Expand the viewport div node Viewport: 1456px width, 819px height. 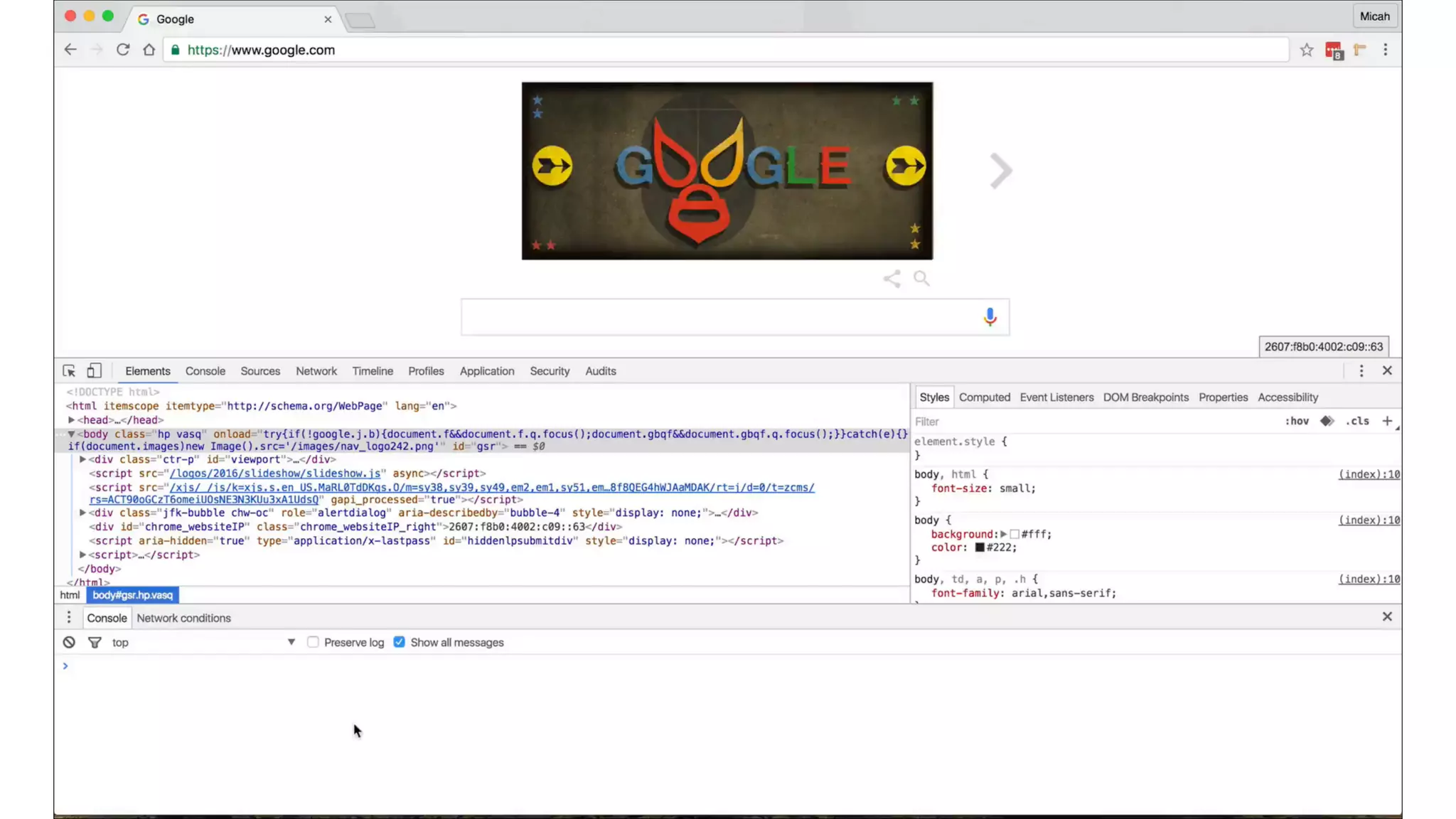(x=83, y=460)
